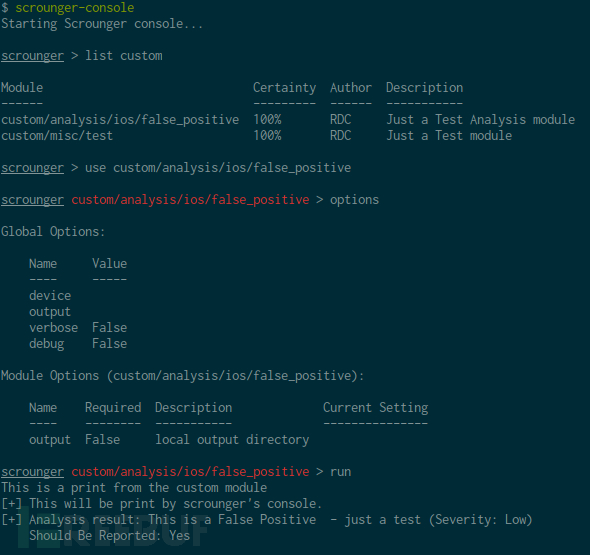Image resolution: width=590 pixels, height=555 pixels.
Task: Click the 'Just a Test Analysis module' description
Action: (481, 120)
